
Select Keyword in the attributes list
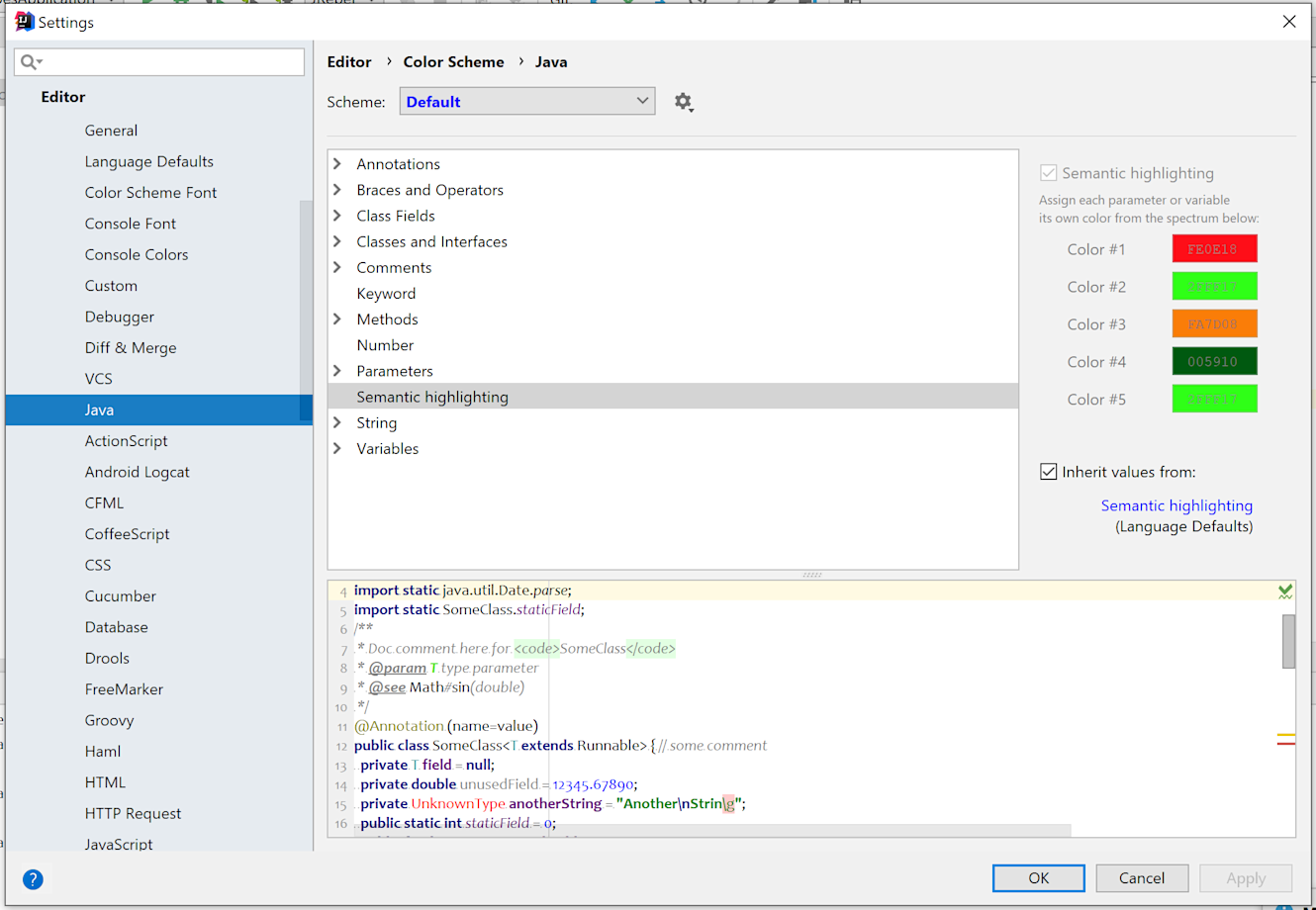386,294
